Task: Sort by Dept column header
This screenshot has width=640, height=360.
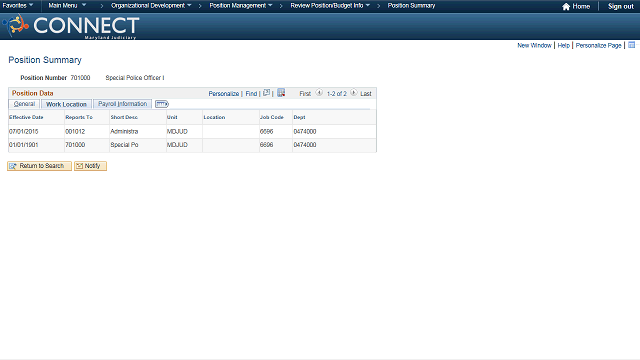Action: (x=299, y=117)
